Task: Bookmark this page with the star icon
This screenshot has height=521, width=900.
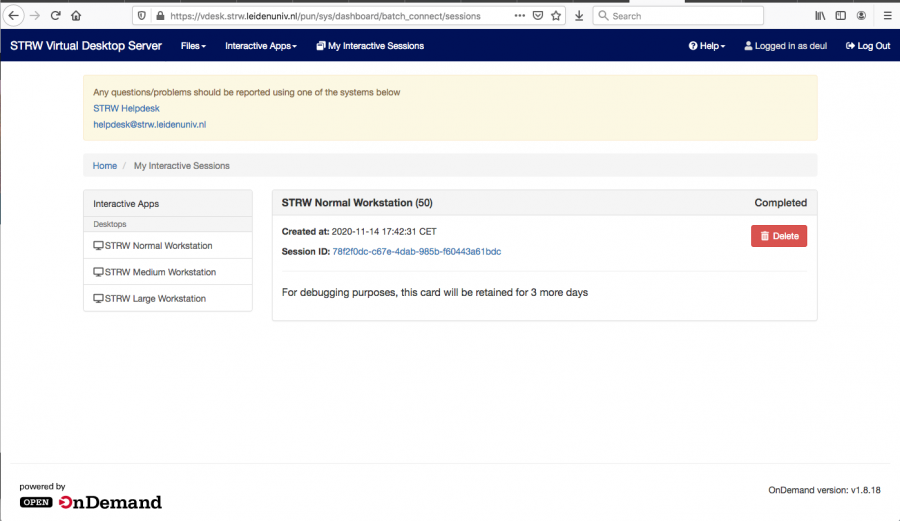Action: (556, 16)
